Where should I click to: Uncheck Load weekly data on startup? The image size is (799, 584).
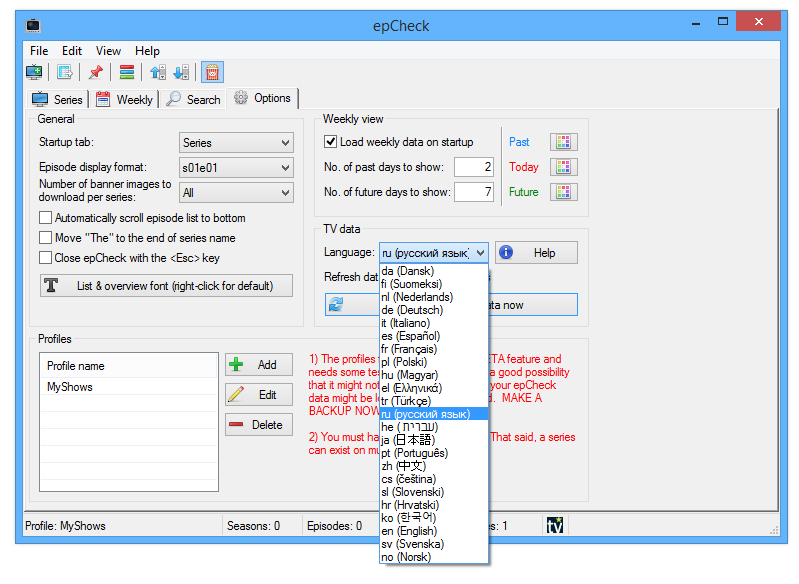pos(330,142)
